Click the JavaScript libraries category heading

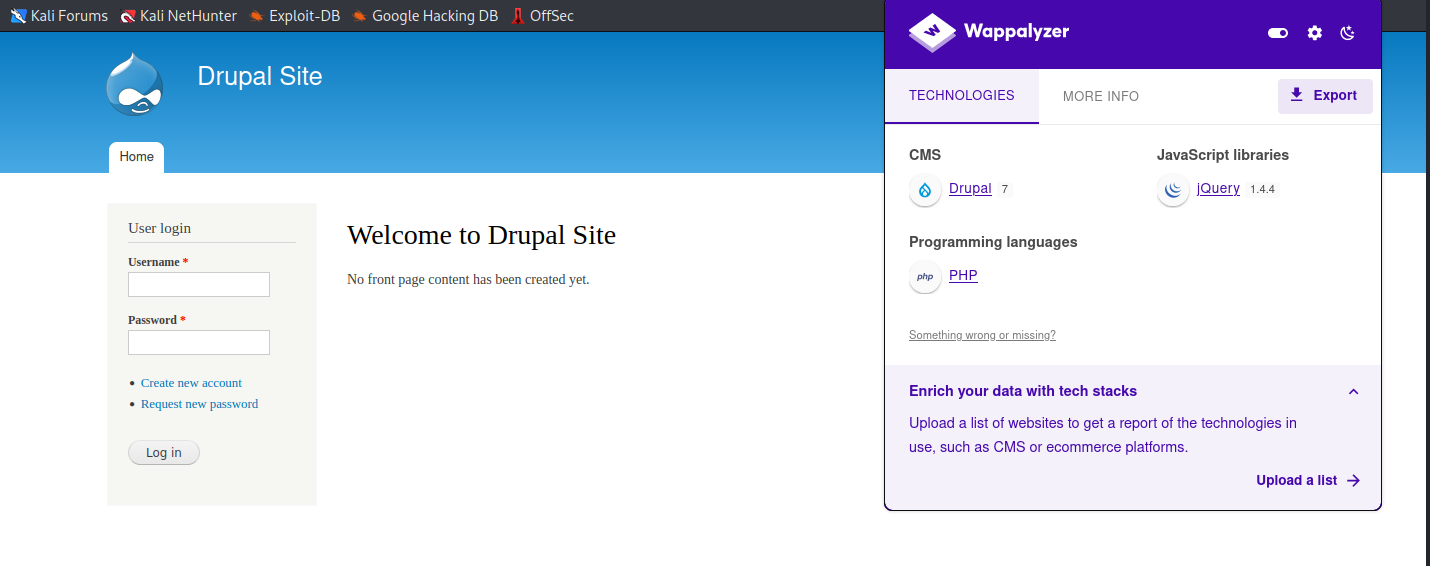pos(1223,155)
